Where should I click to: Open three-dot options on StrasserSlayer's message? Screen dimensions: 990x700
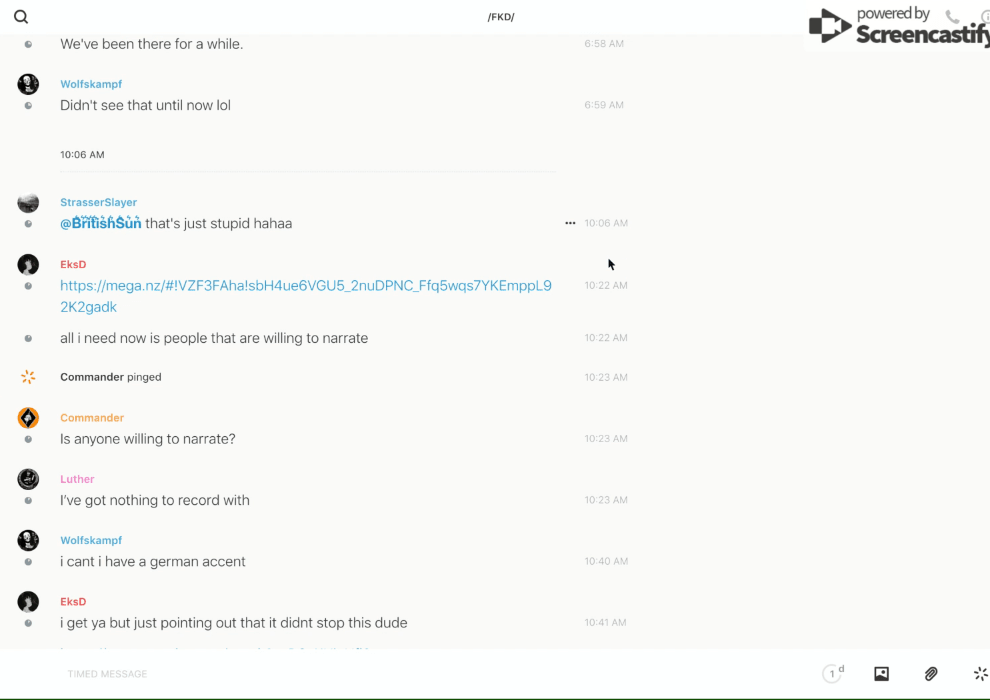coord(570,223)
